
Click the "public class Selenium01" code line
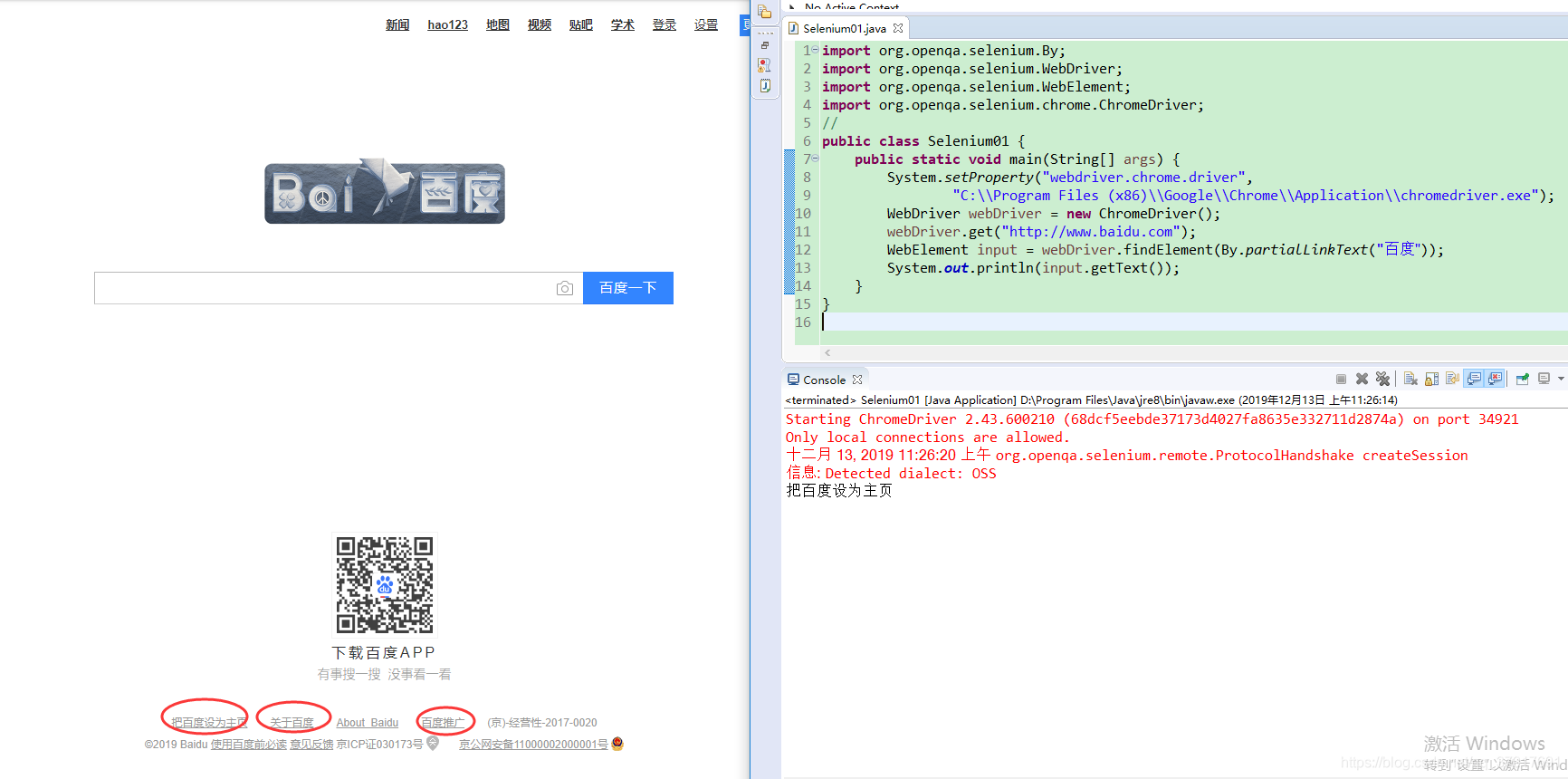pos(923,141)
